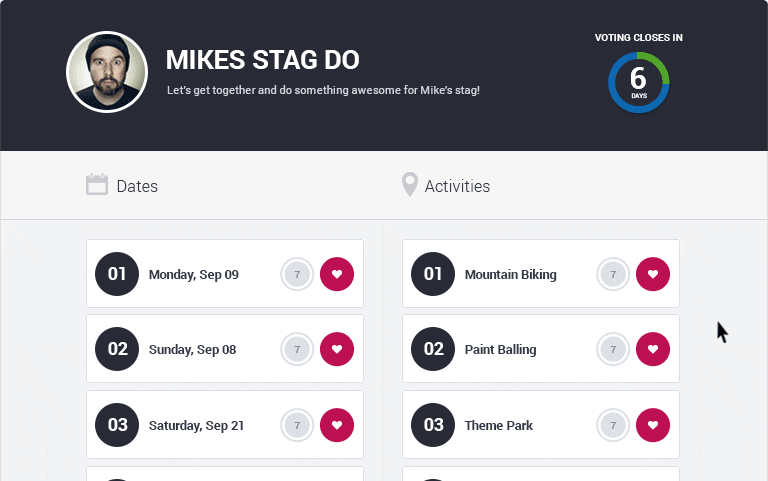Click rank badge 03 for Saturday, Sep 21

(x=118, y=425)
